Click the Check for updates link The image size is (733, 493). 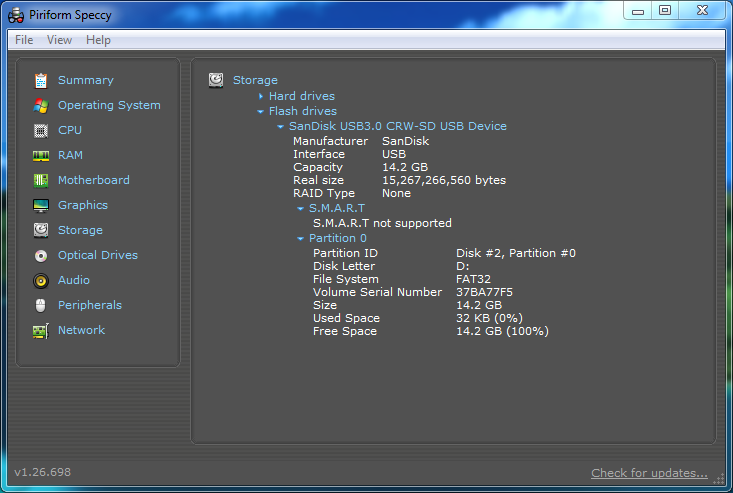pyautogui.click(x=649, y=473)
